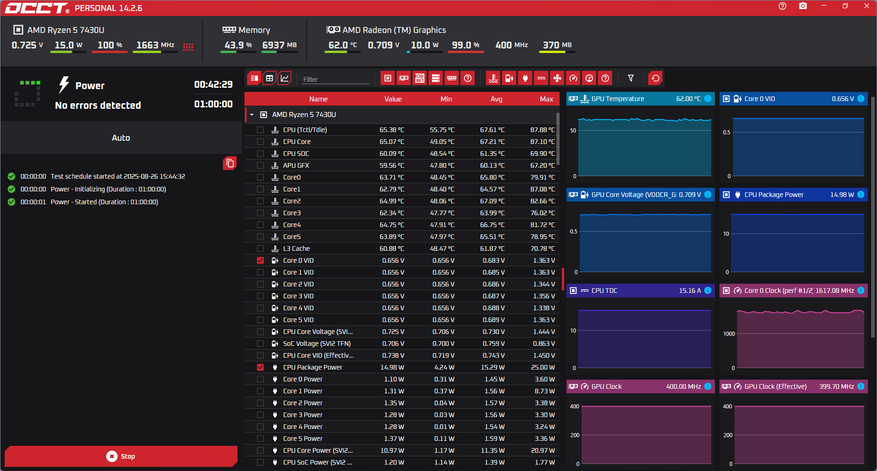Image resolution: width=877 pixels, height=471 pixels.
Task: Click the info icon on the CPU TDC graph
Action: point(708,291)
